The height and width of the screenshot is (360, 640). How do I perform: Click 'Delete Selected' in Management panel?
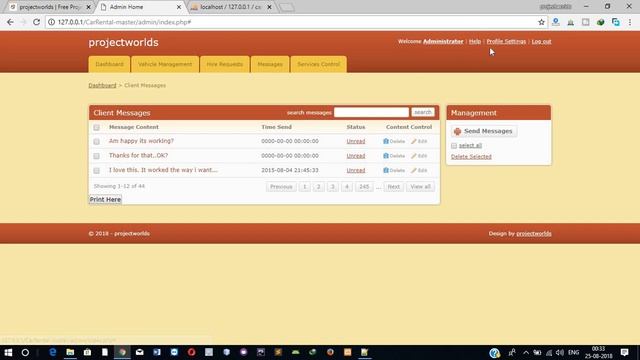coord(471,157)
